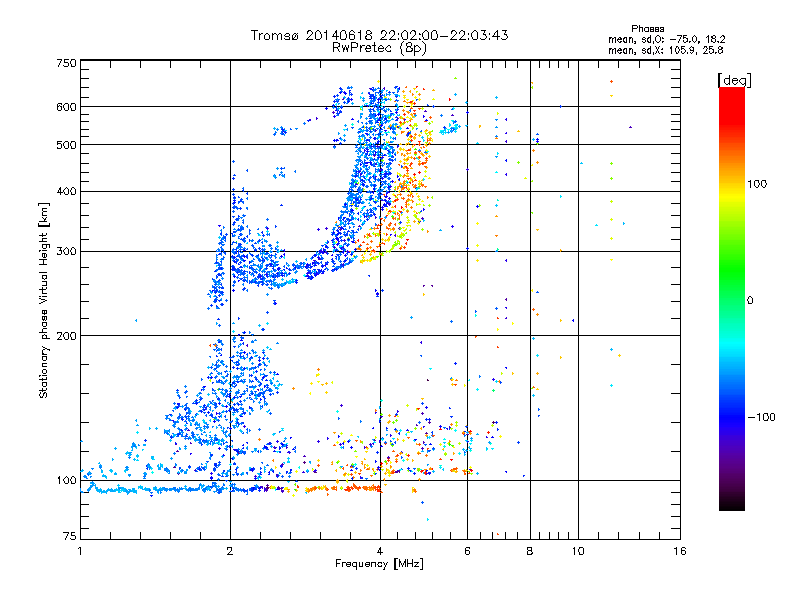Click the 'RwPretec (8p)' subtitle
800x600 pixels.
379,48
